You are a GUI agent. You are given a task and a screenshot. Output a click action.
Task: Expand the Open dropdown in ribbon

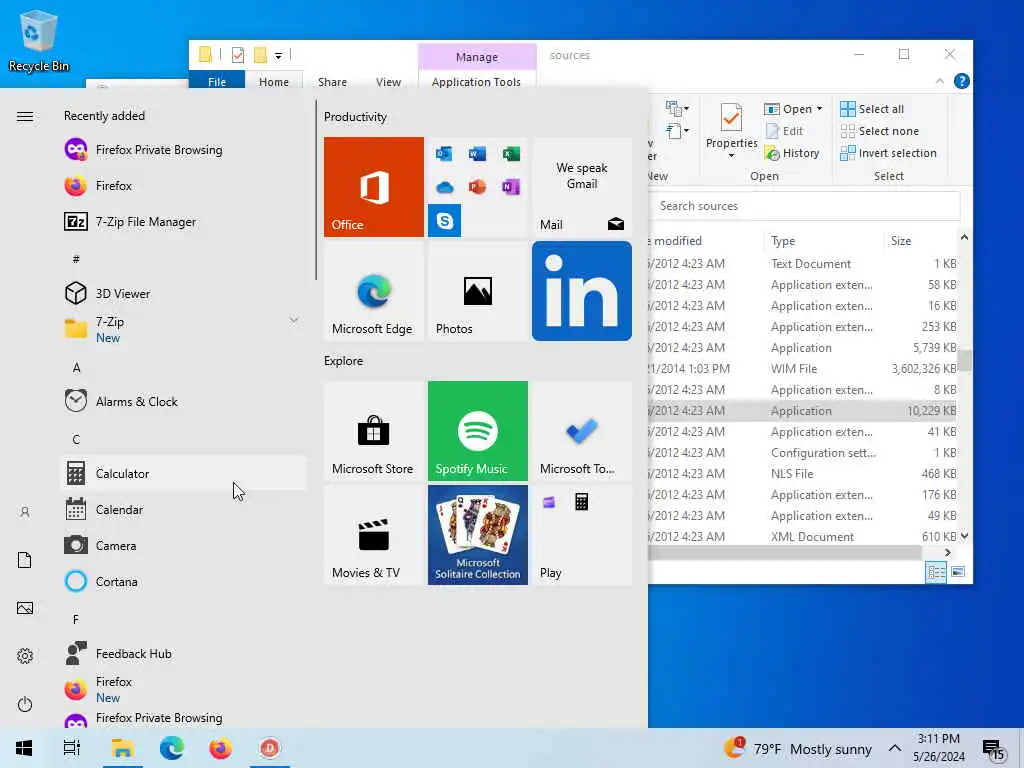point(793,109)
